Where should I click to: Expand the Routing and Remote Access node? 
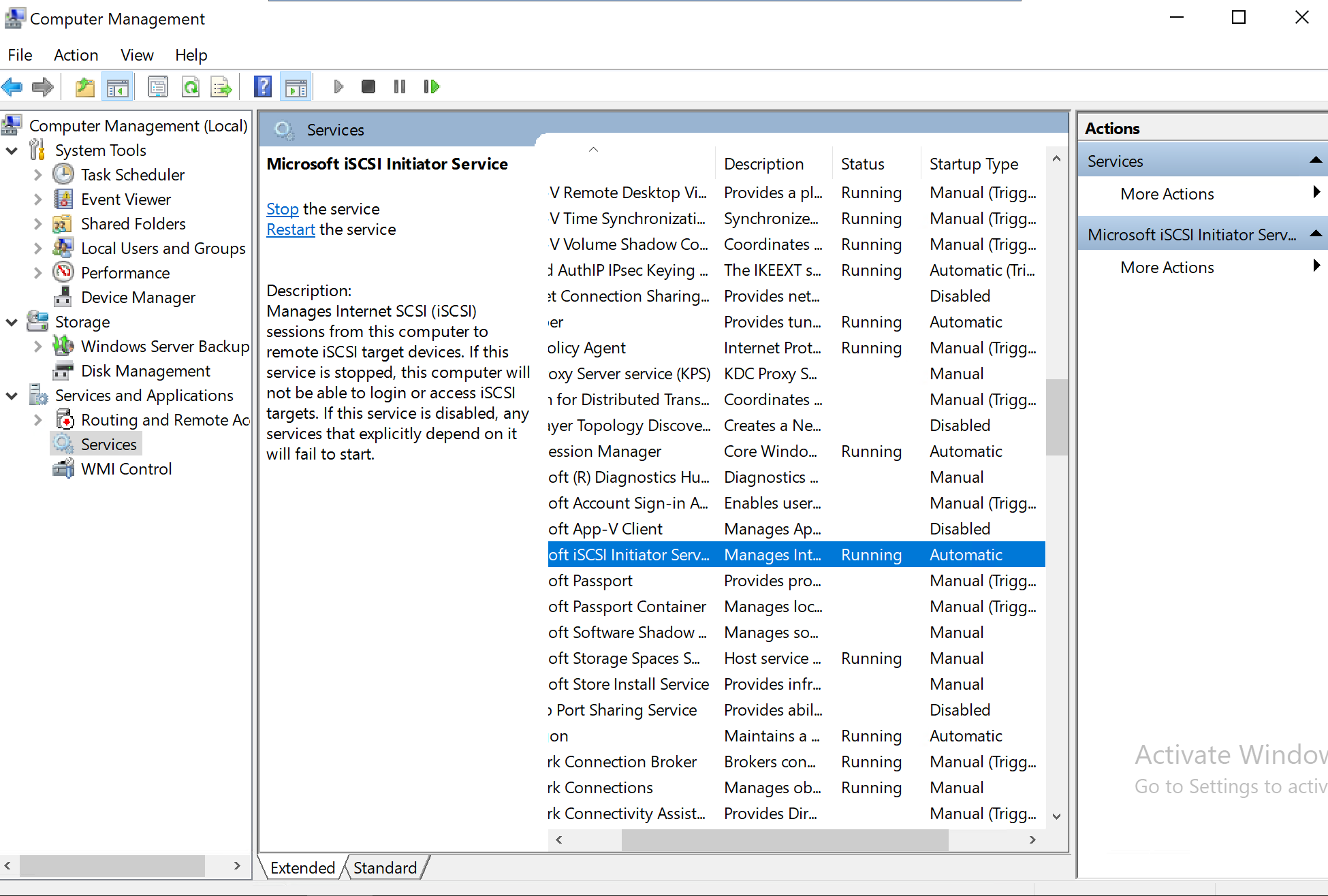point(38,420)
